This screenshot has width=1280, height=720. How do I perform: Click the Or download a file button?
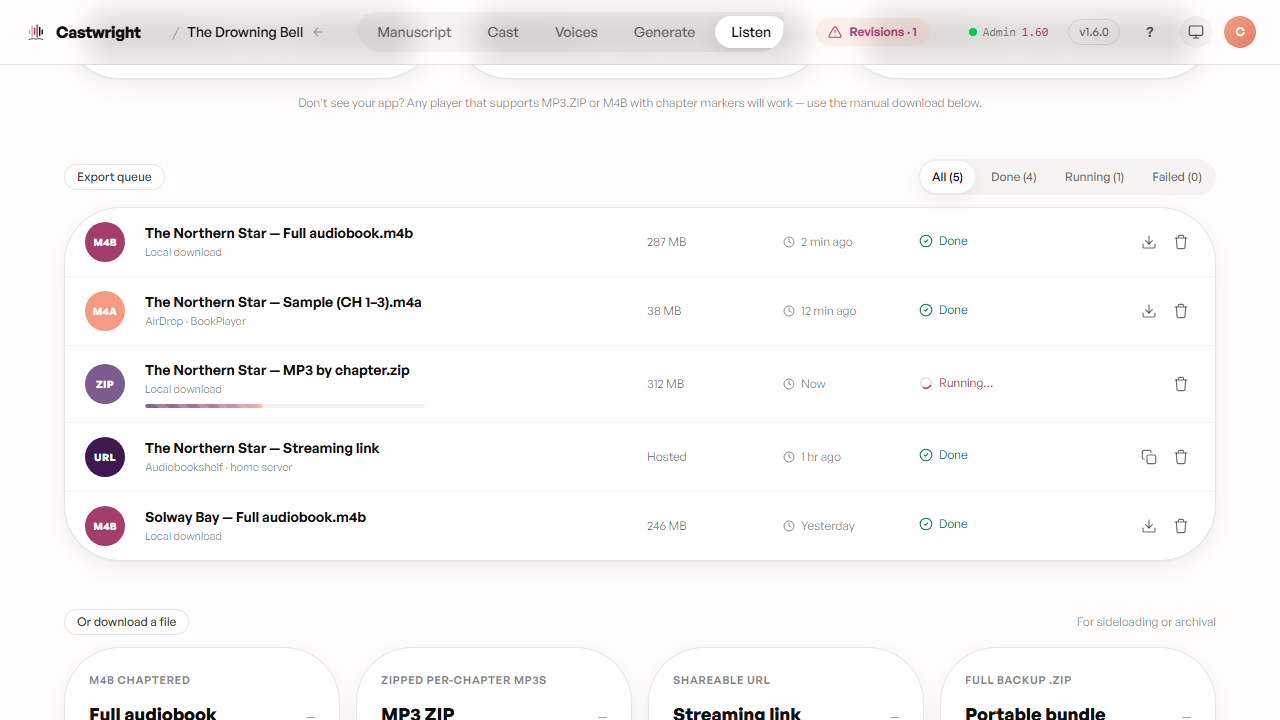pos(126,622)
